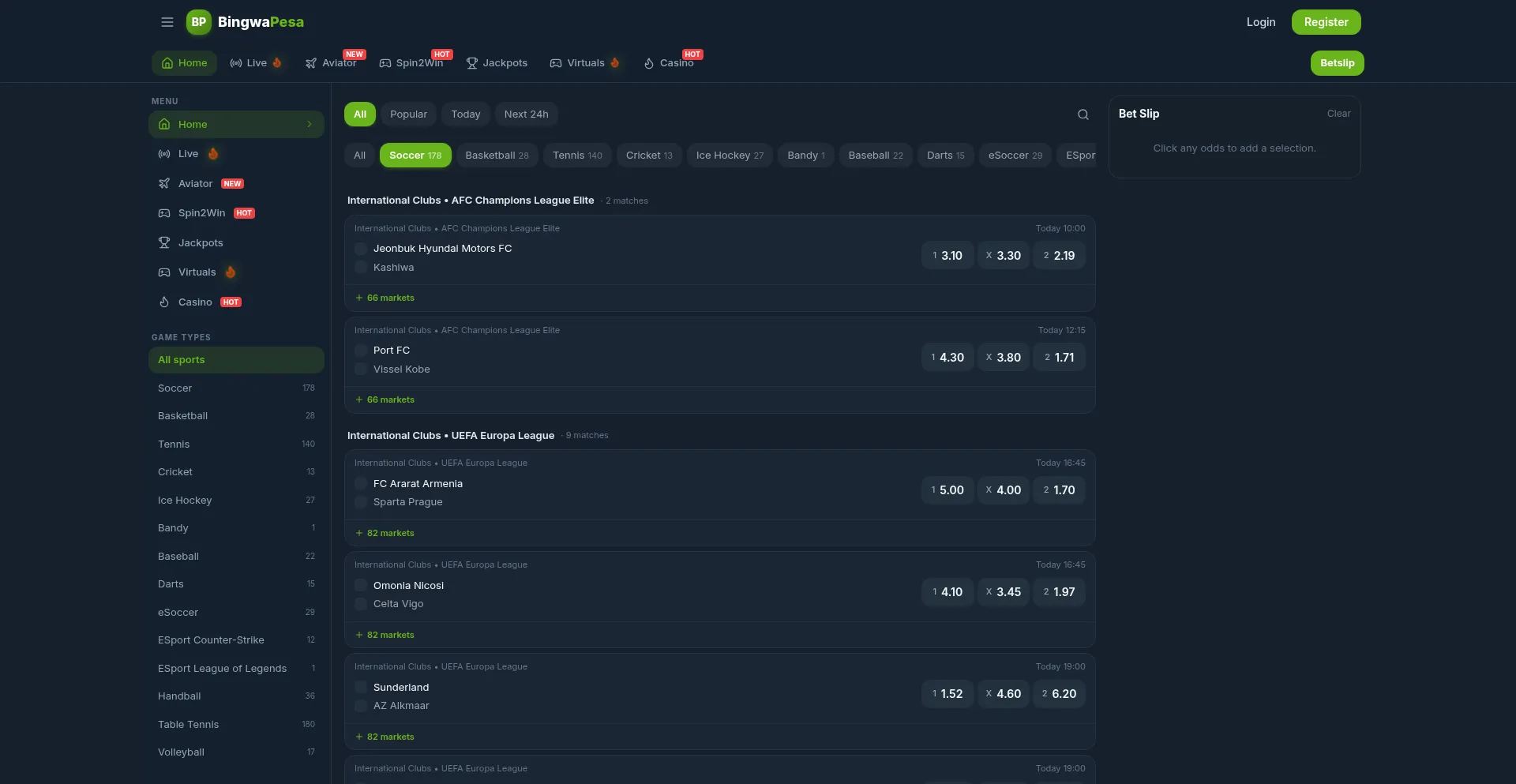Viewport: 1516px width, 784px height.
Task: Pick home odds 1.52 for Sunderland
Action: pyautogui.click(x=947, y=694)
